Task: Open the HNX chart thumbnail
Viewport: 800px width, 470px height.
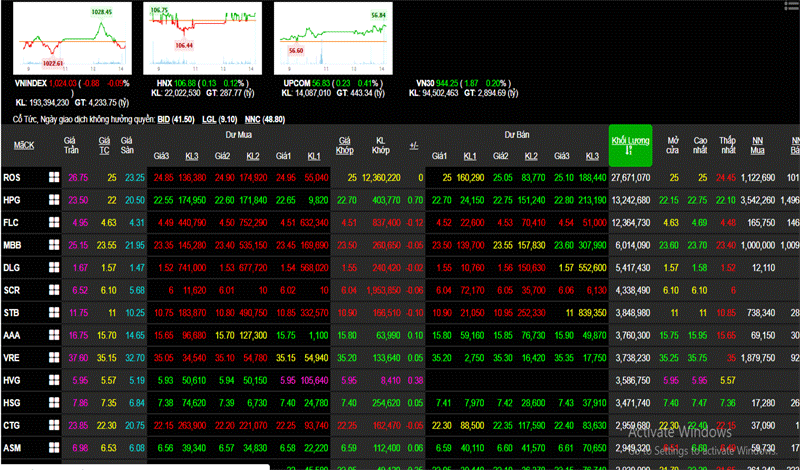Action: (203, 39)
